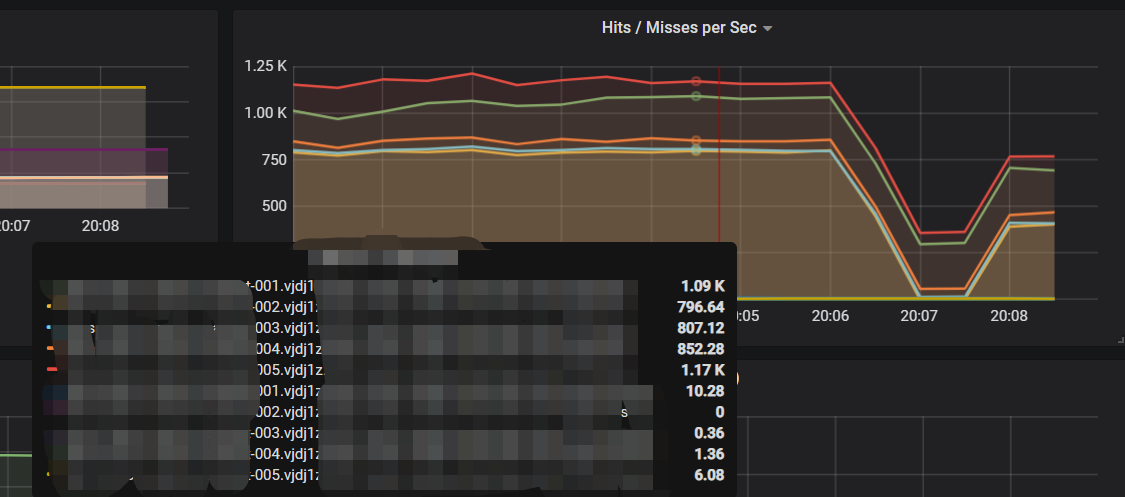Image resolution: width=1125 pixels, height=497 pixels.
Task: Click the blue series swatch in the 807.12 row
Action: pyautogui.click(x=50, y=327)
